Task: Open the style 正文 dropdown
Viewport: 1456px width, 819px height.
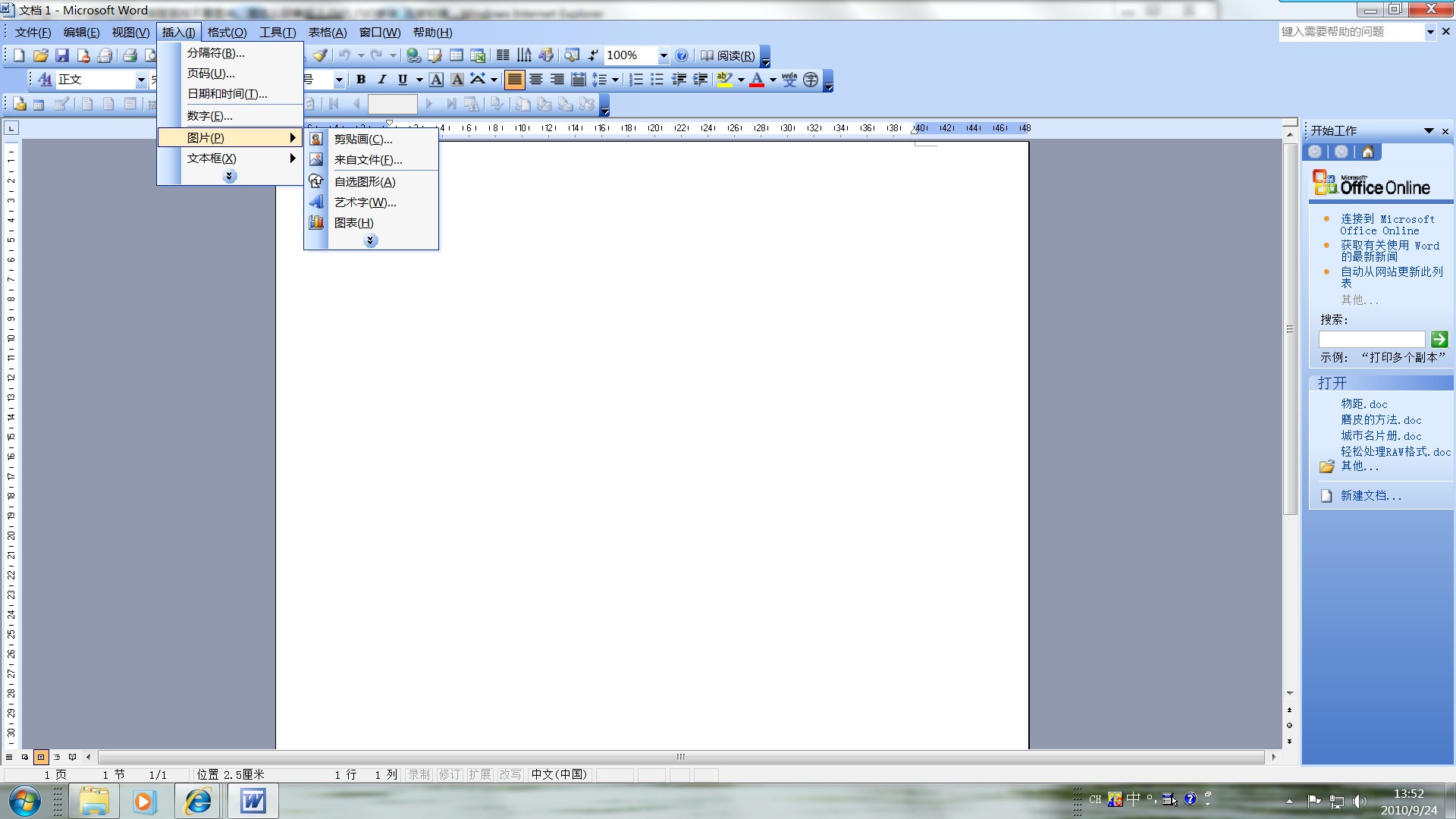Action: (141, 80)
